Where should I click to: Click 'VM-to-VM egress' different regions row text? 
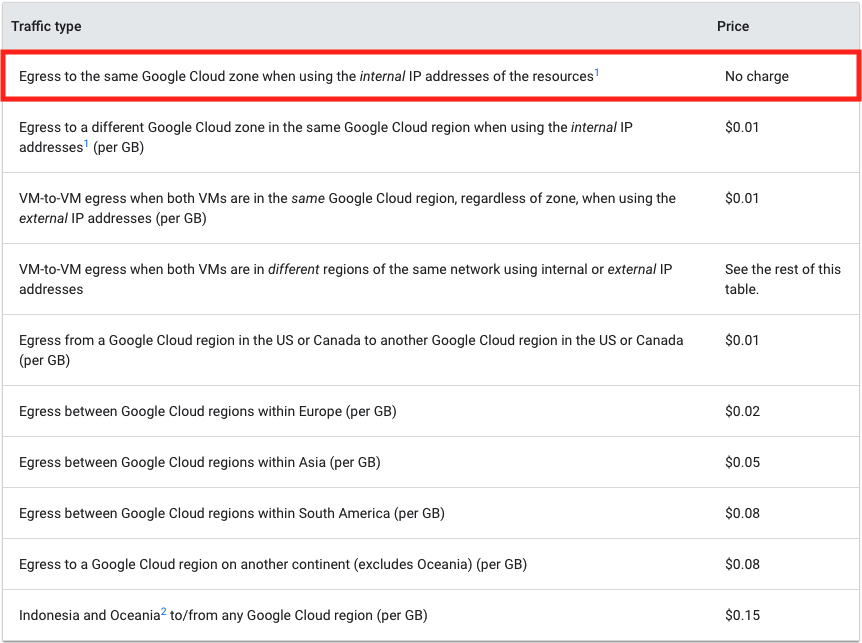346,279
